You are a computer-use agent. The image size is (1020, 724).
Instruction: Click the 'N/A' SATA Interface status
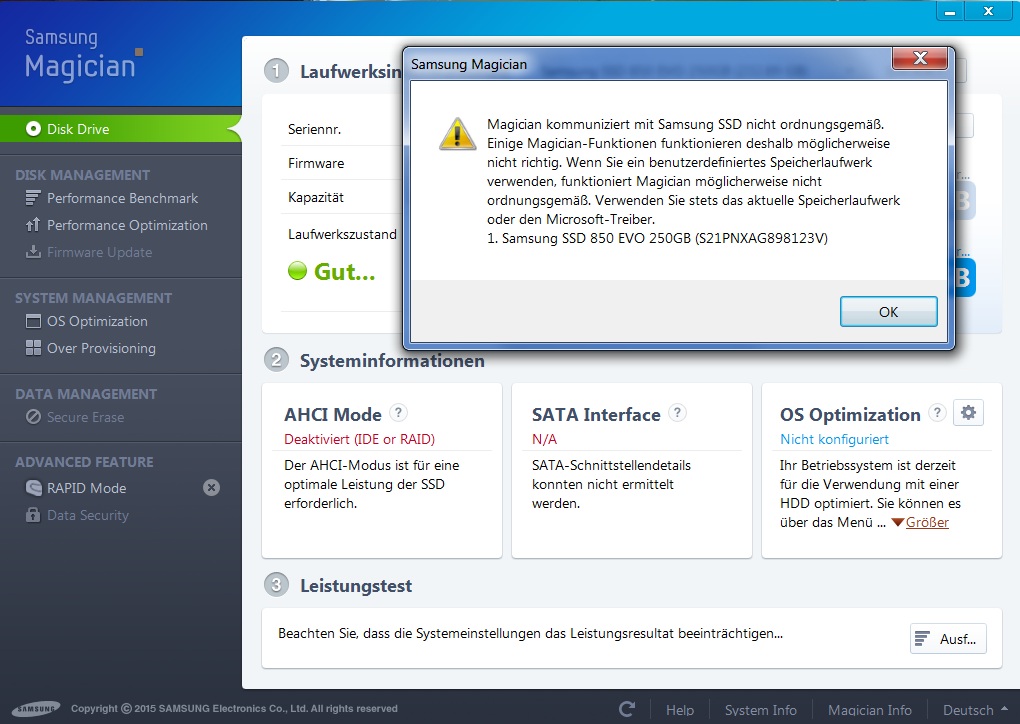pos(544,439)
